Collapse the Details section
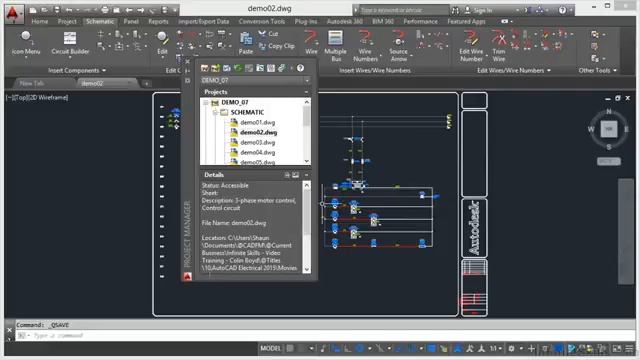This screenshot has width=640, height=360. click(307, 175)
